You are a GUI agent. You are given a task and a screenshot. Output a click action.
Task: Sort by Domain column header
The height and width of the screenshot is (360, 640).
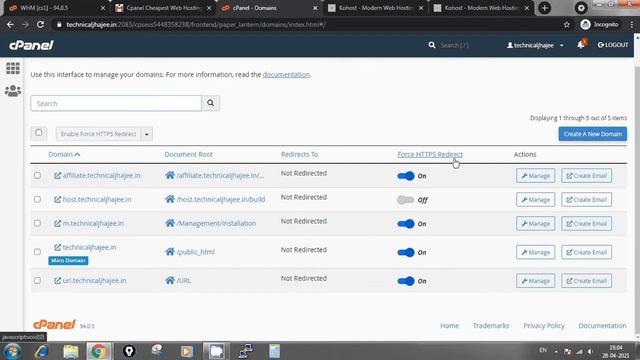64,154
